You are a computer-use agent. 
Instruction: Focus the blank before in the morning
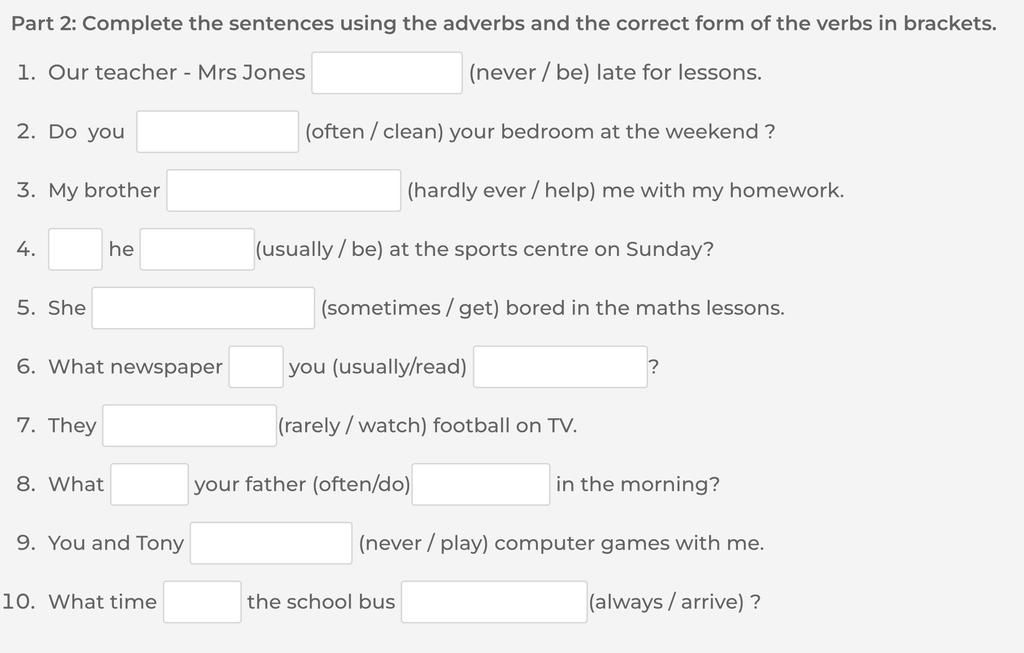tap(481, 484)
